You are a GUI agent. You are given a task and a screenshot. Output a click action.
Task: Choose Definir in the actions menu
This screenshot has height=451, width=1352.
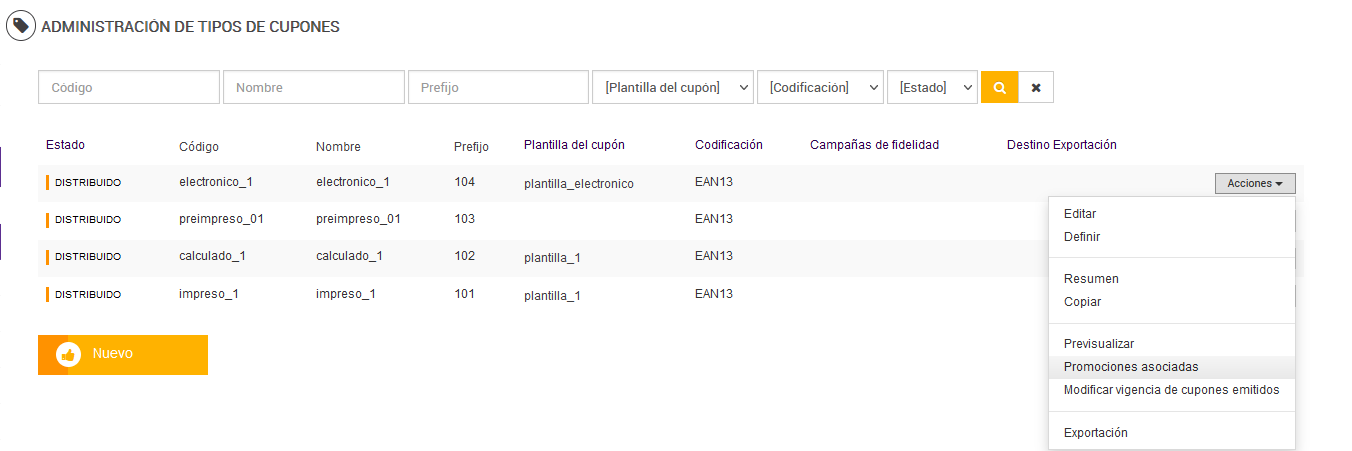point(1082,237)
